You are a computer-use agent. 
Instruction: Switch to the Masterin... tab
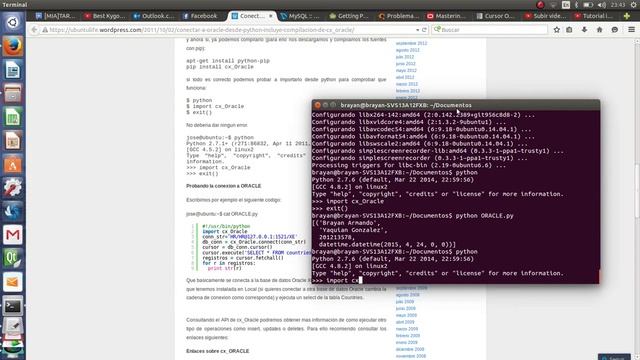coord(448,16)
